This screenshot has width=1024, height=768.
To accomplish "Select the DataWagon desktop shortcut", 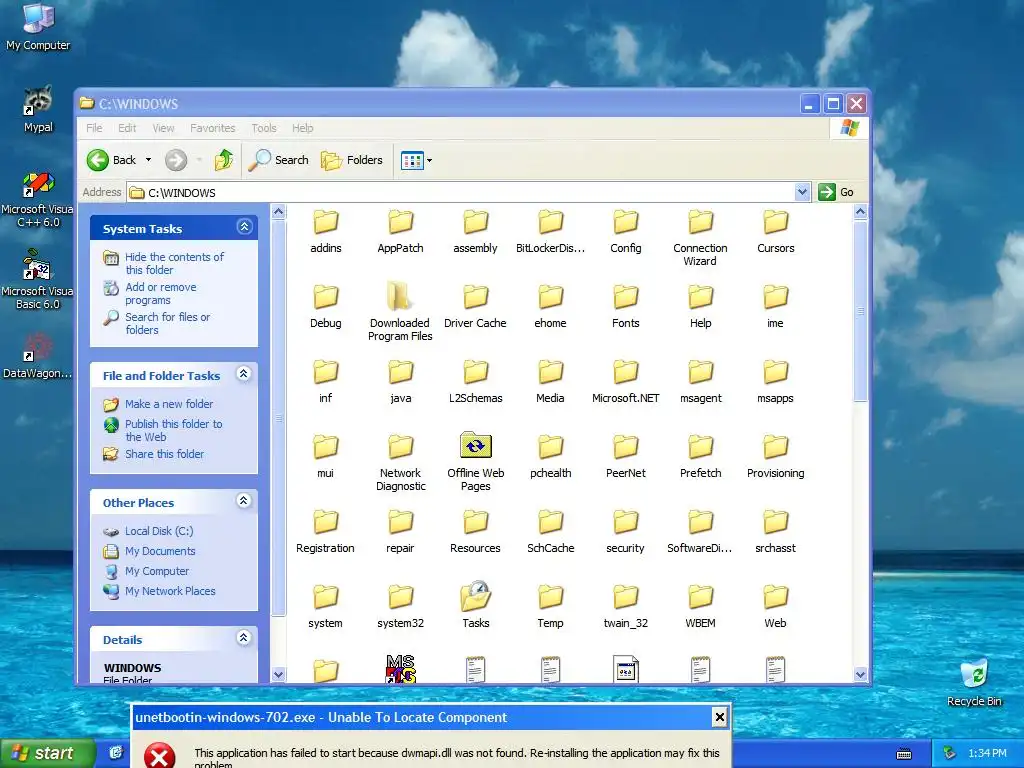I will tap(38, 356).
